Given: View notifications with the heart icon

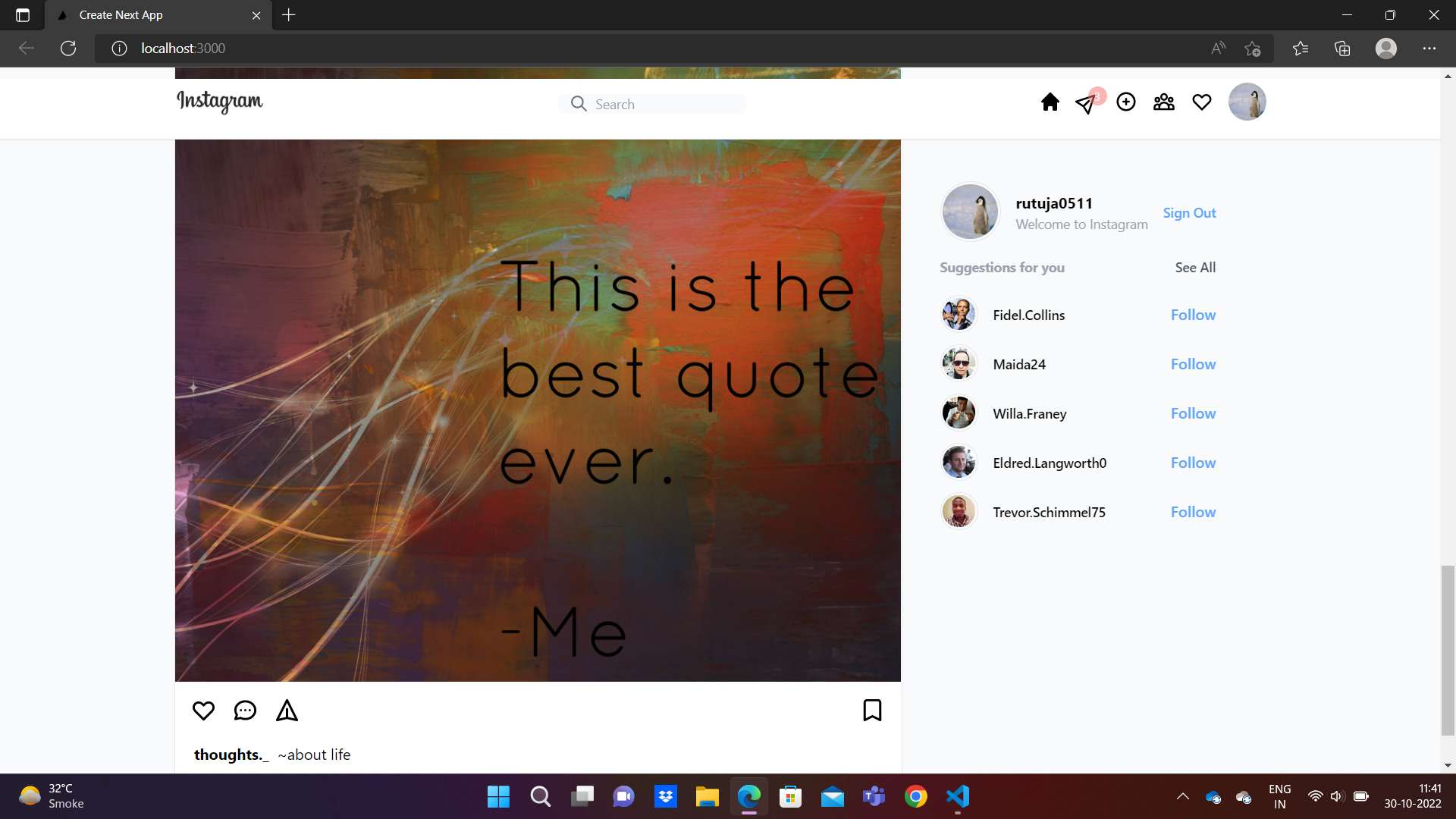Looking at the screenshot, I should click(1202, 102).
